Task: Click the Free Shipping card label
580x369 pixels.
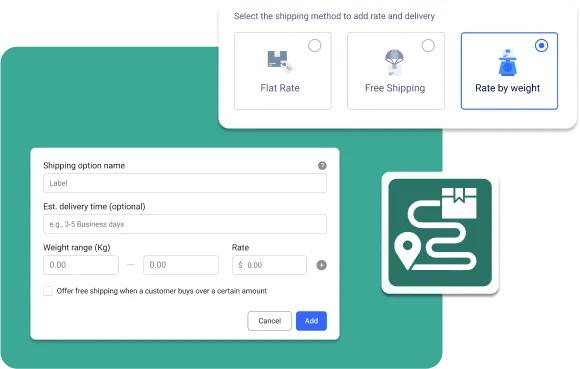Action: [395, 88]
